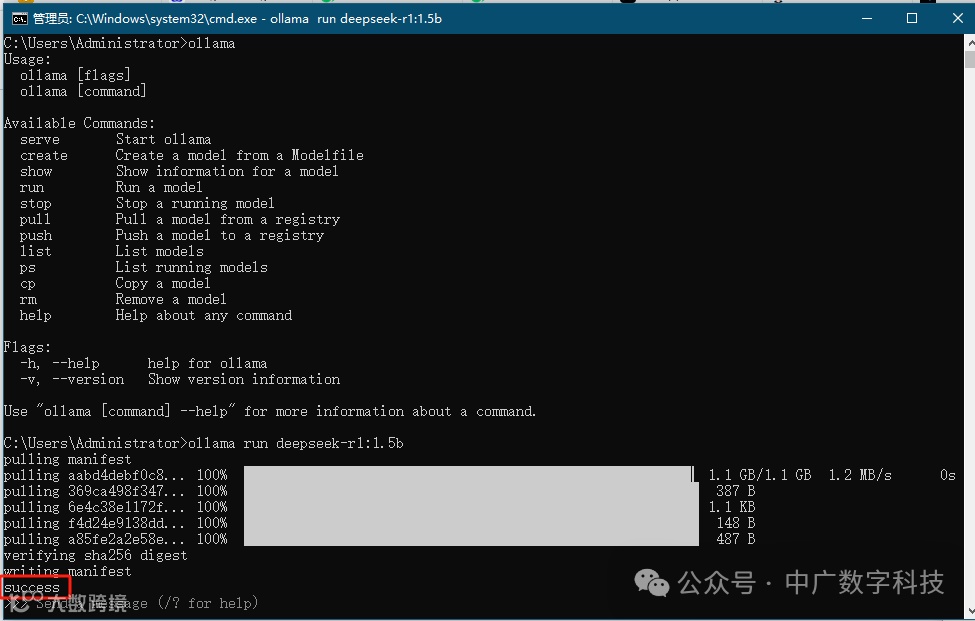Click the 'ps' command row

(144, 267)
